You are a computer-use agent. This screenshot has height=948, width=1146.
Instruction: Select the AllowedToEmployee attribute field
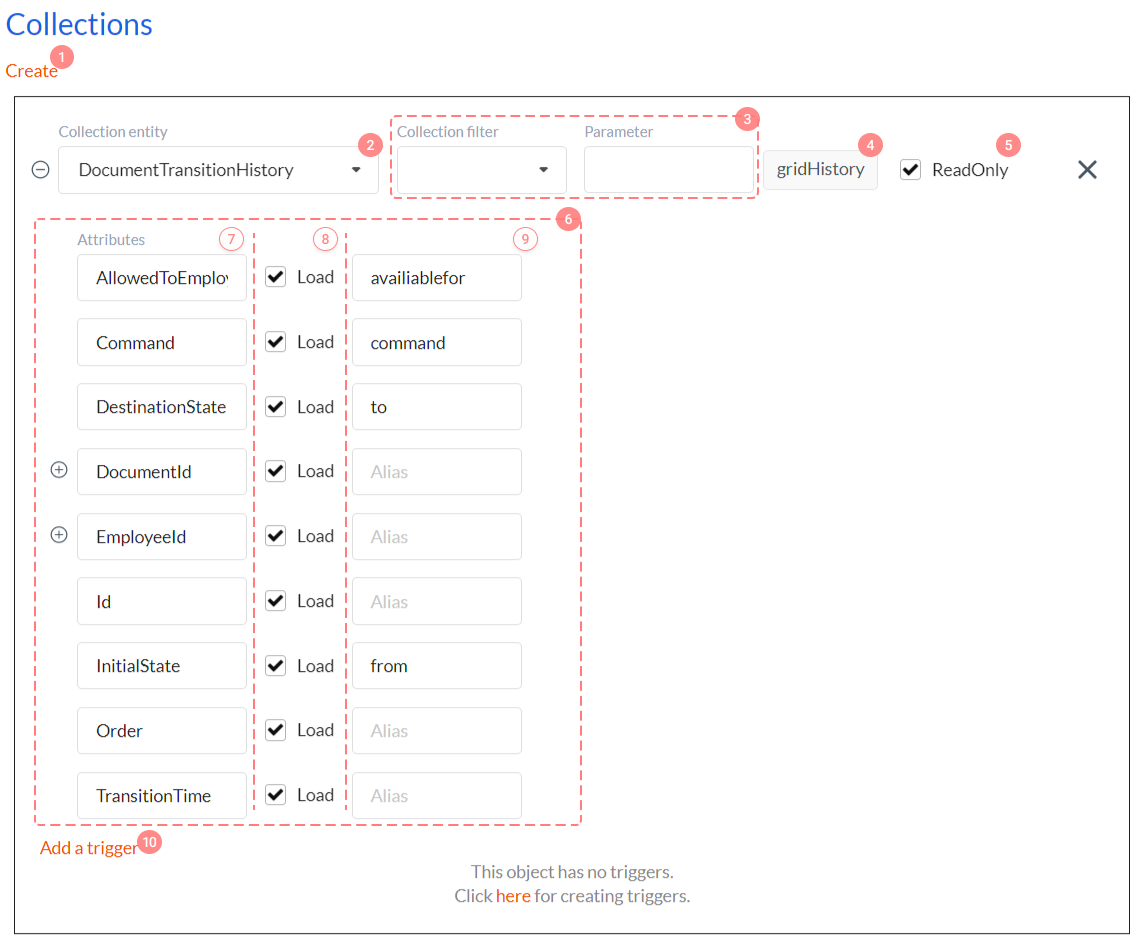[162, 278]
